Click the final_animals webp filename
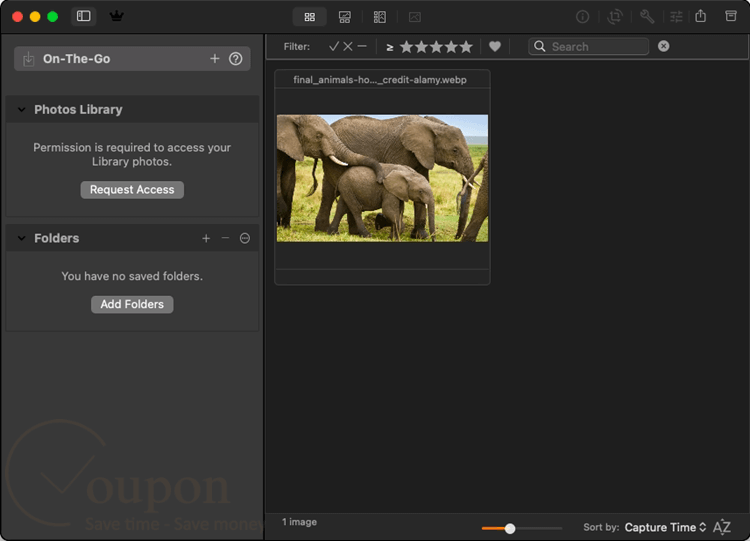 tap(380, 80)
